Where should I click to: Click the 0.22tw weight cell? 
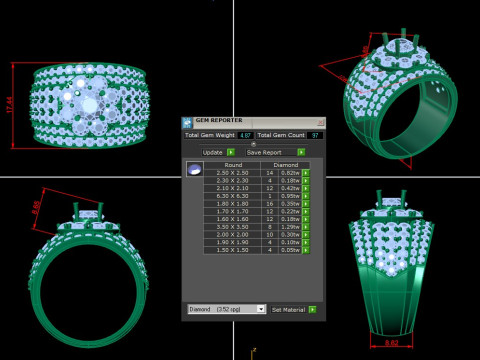290,211
